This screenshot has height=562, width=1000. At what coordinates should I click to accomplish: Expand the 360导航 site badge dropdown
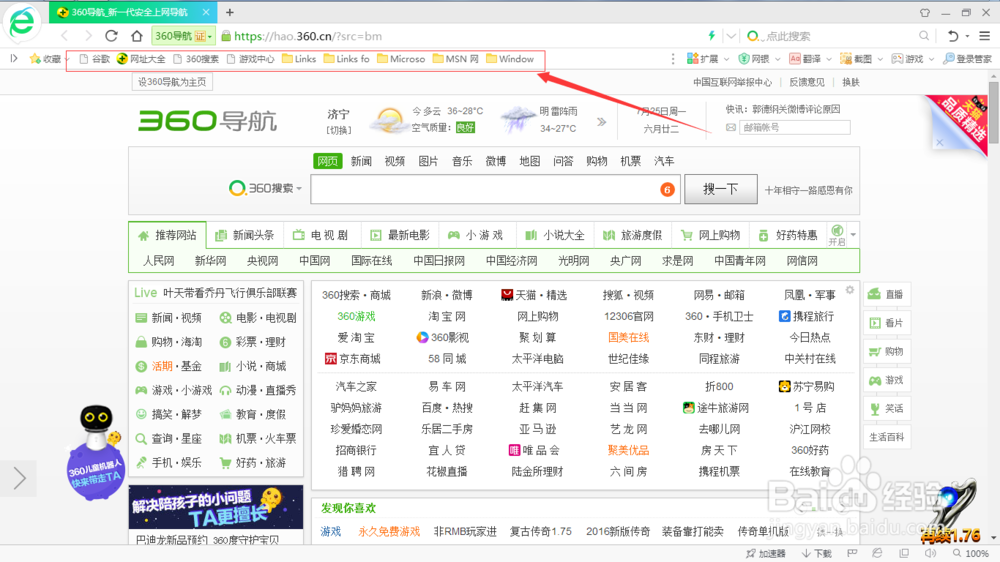click(209, 36)
